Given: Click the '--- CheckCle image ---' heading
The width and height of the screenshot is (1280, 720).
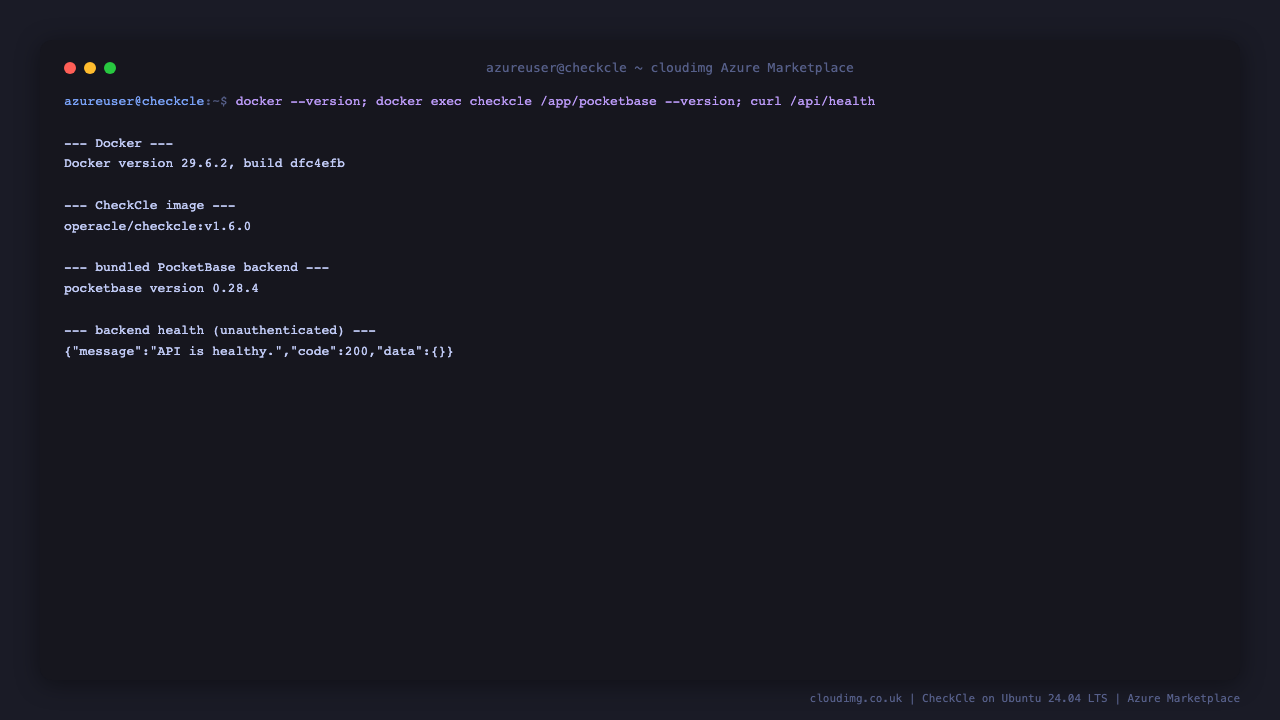Looking at the screenshot, I should pyautogui.click(x=150, y=205).
